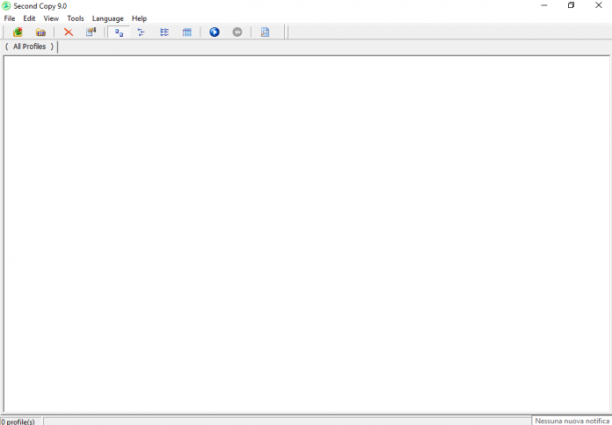Screen dimensions: 612x425
Task: Close the Second Copy window
Action: coord(598,5)
